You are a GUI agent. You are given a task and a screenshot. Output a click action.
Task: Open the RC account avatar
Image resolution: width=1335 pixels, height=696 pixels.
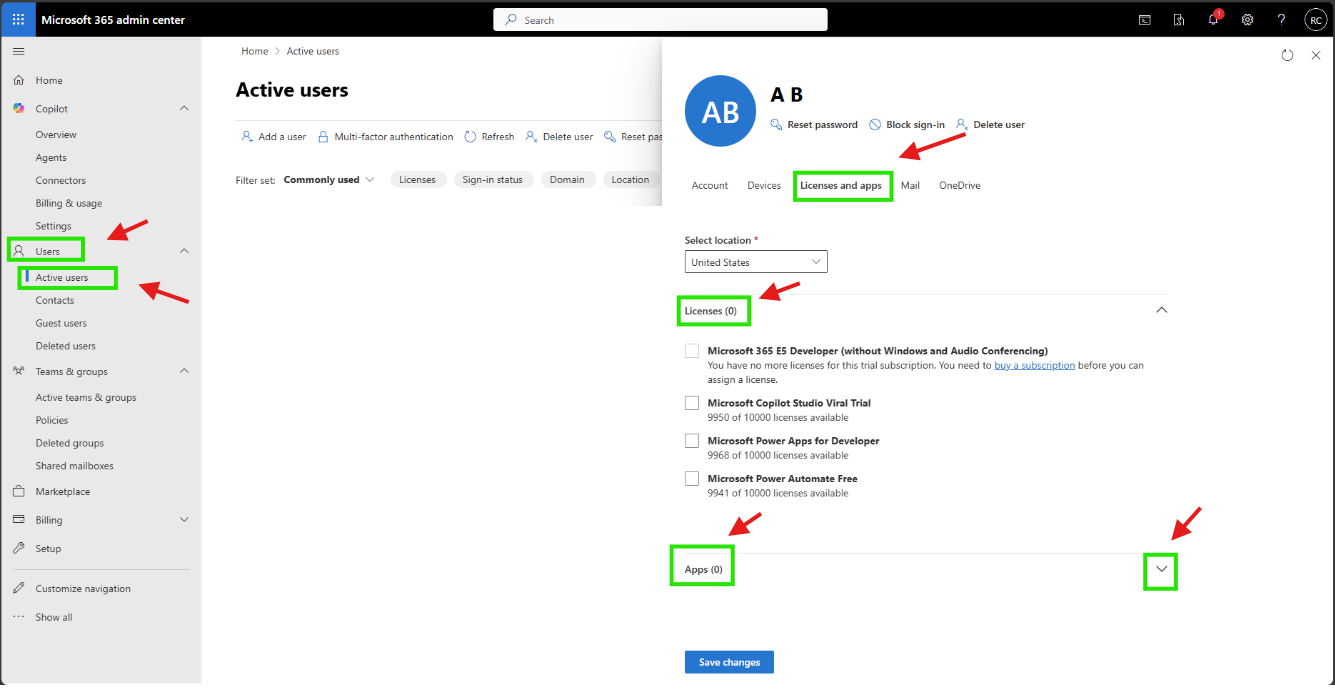pos(1315,20)
